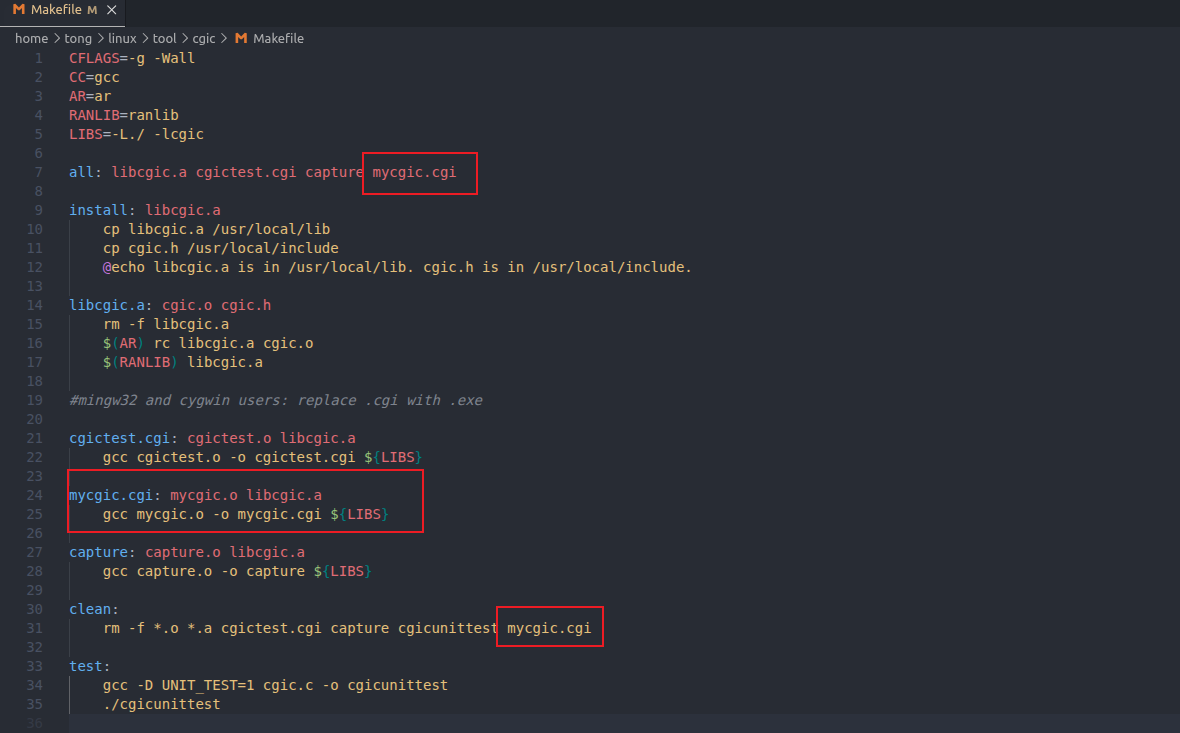This screenshot has height=733, width=1180.
Task: Click the 'all' target name
Action: (81, 172)
